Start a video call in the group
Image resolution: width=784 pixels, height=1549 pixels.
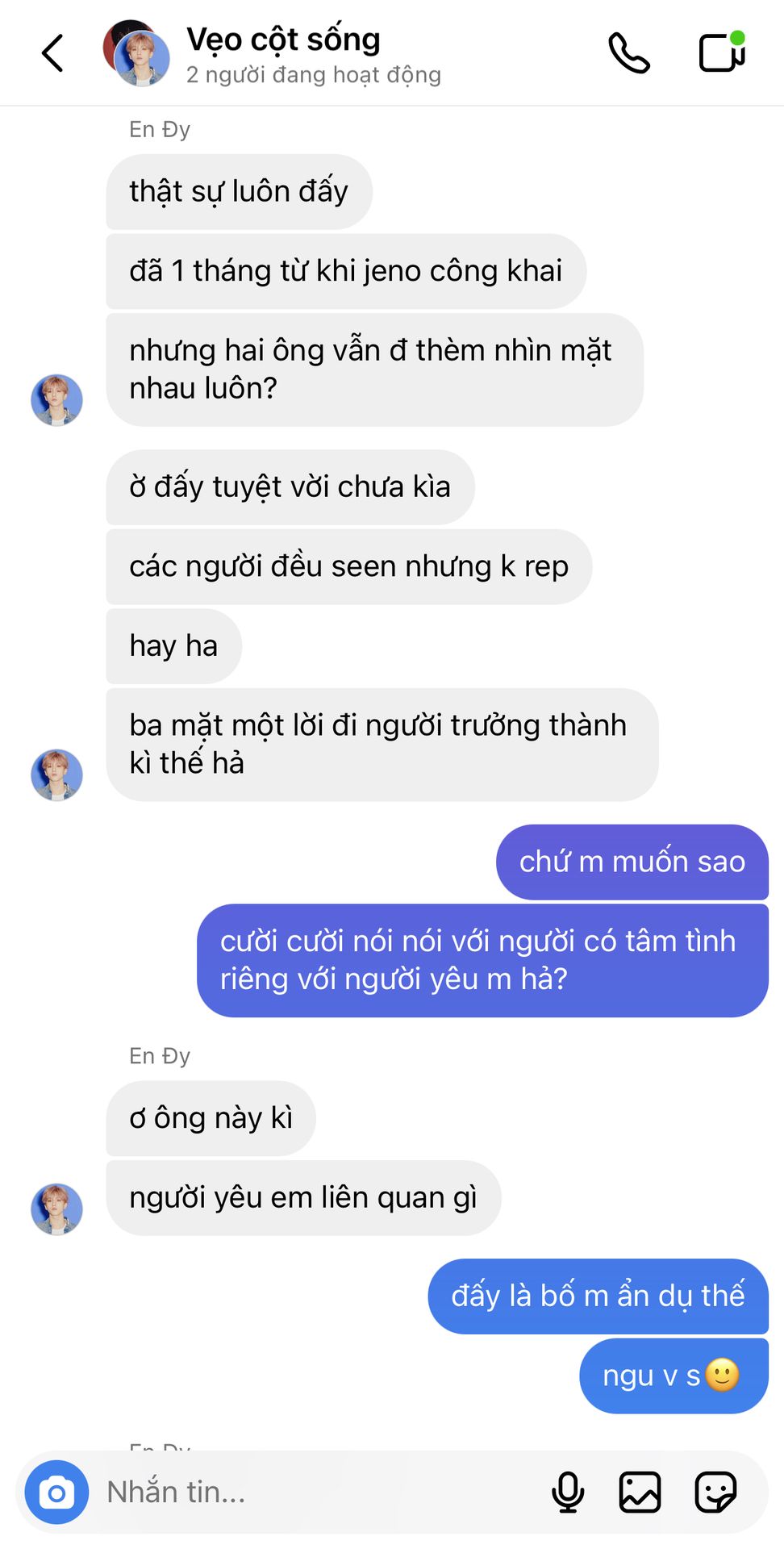tap(722, 52)
